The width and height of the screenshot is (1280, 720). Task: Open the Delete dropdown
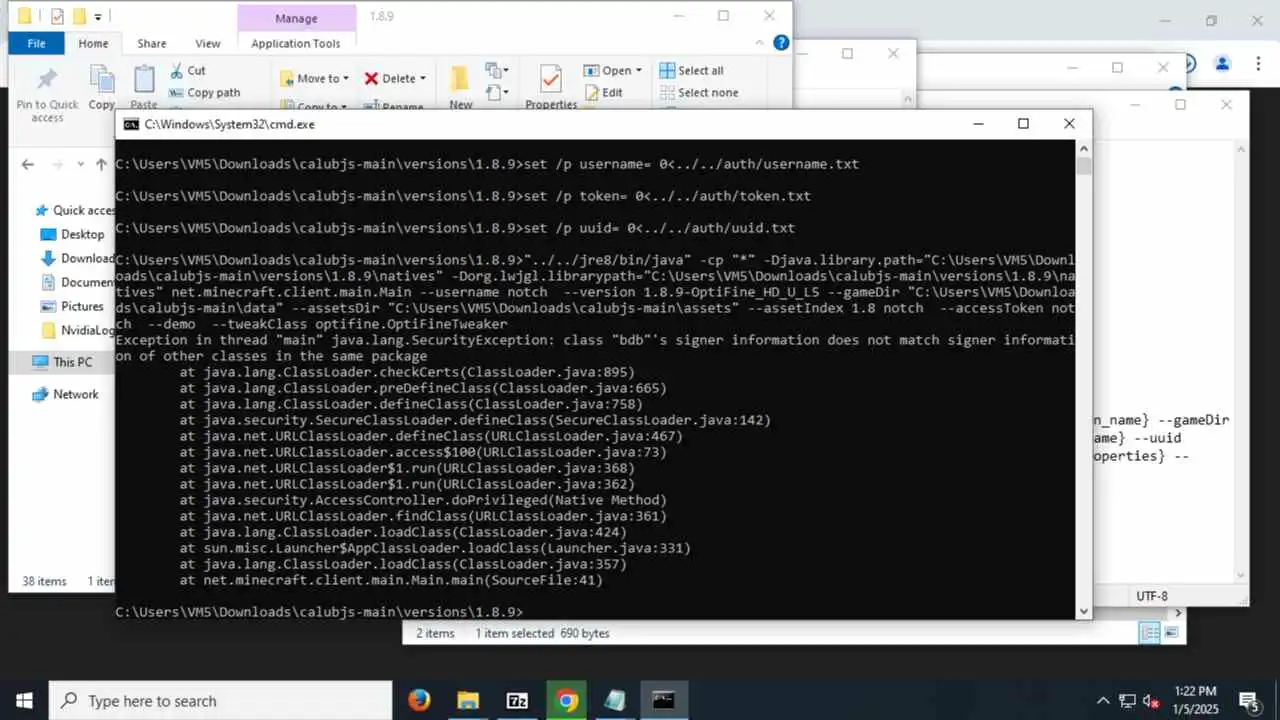pos(394,78)
